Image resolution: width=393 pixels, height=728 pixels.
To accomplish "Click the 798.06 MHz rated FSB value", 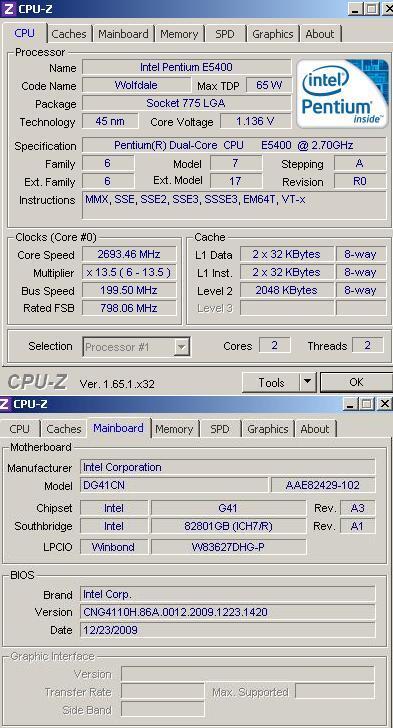I will point(129,308).
